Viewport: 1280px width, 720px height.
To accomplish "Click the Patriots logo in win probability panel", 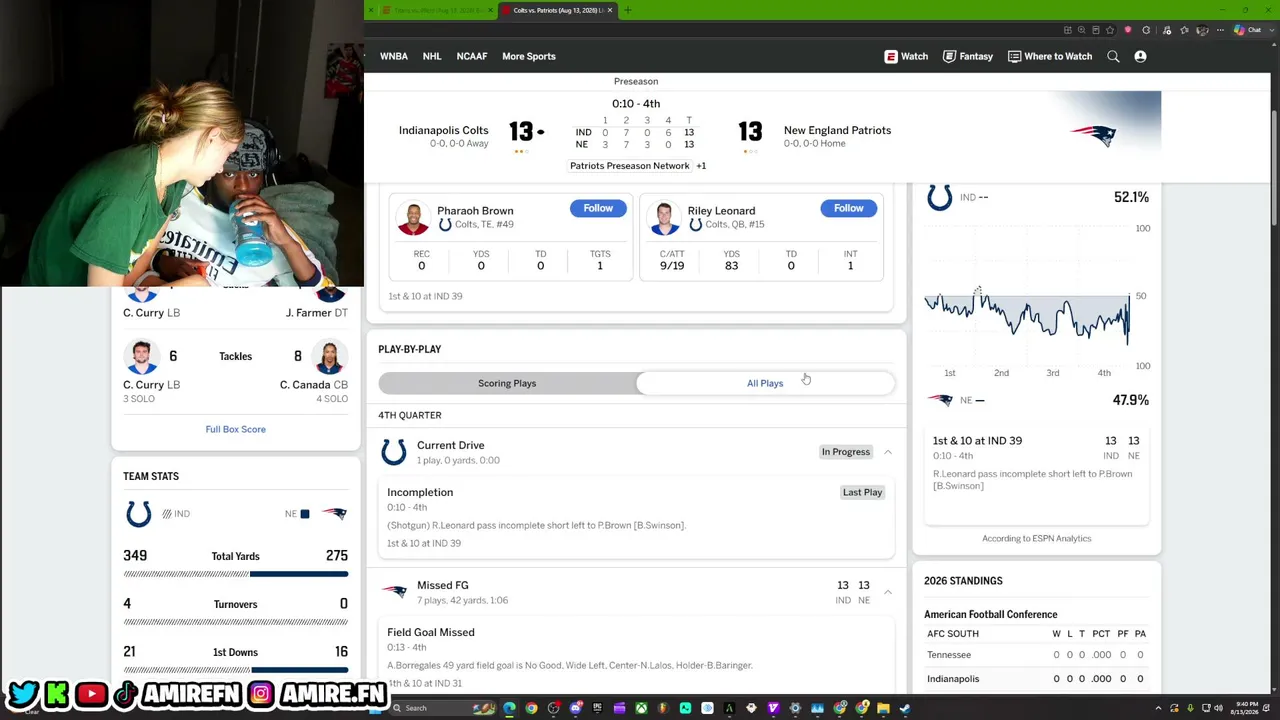I will pos(939,400).
